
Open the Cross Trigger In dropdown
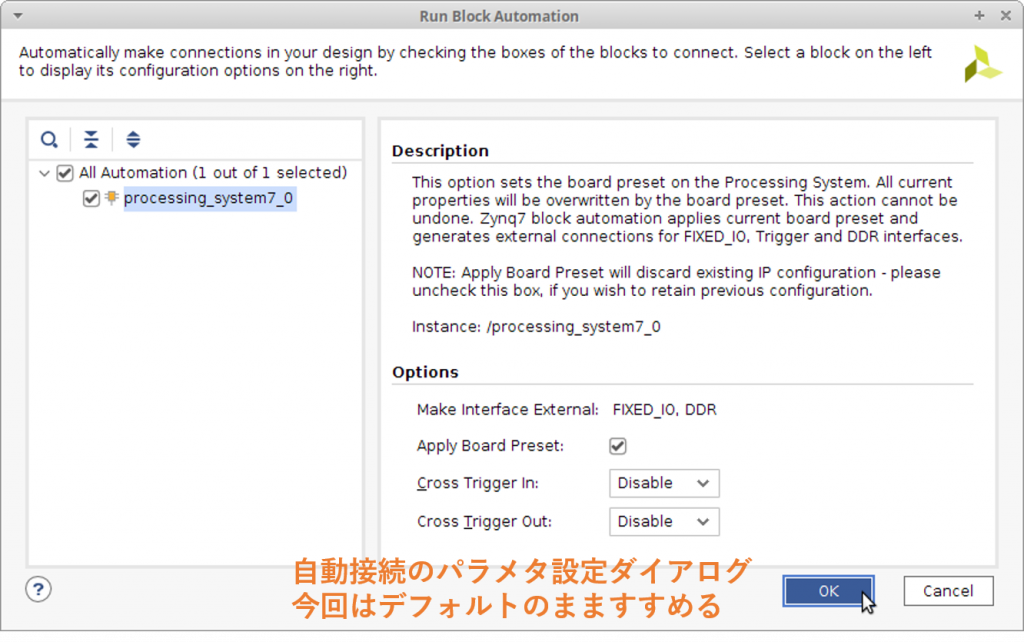point(664,483)
